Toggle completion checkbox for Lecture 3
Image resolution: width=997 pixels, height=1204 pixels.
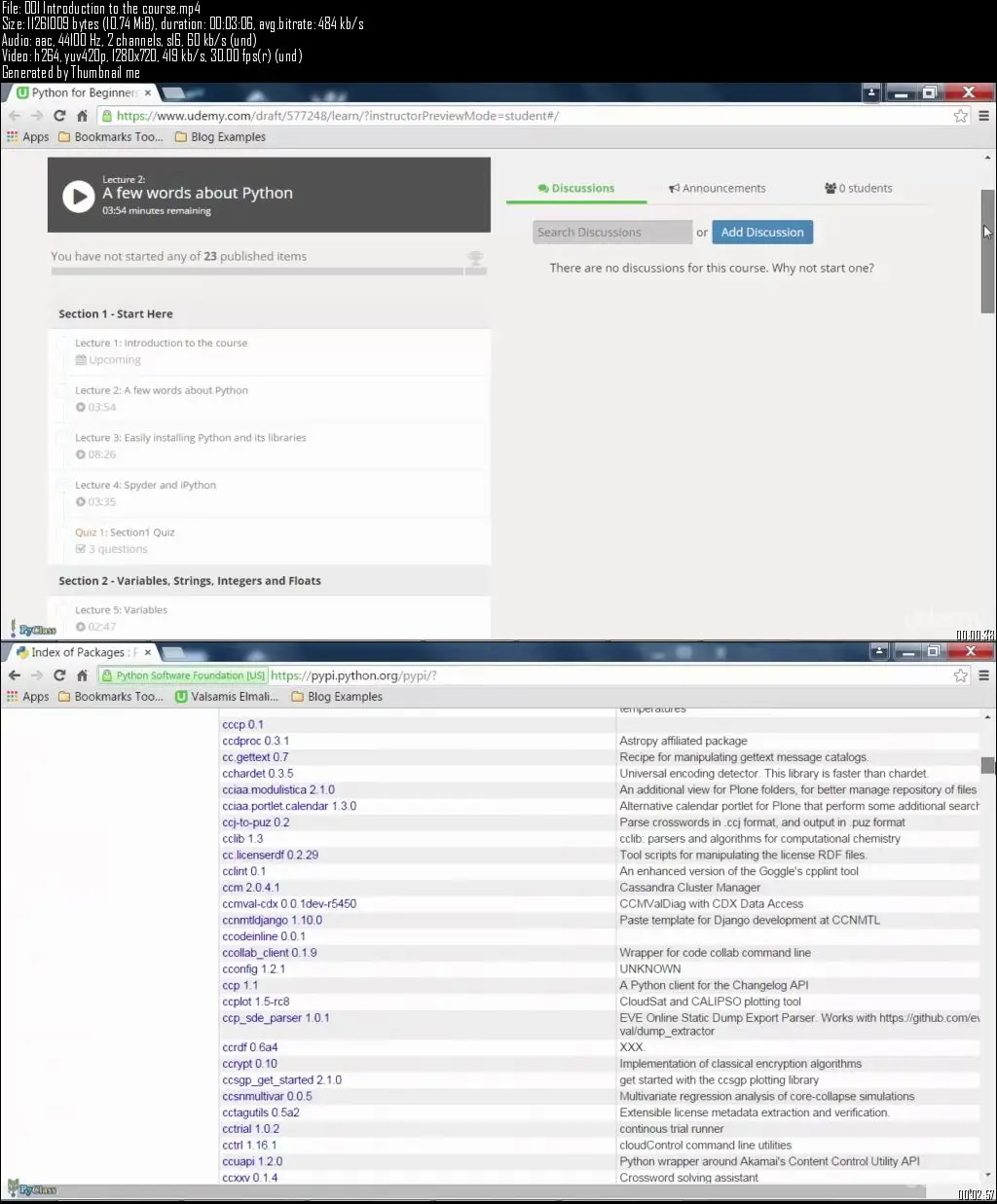[62, 438]
